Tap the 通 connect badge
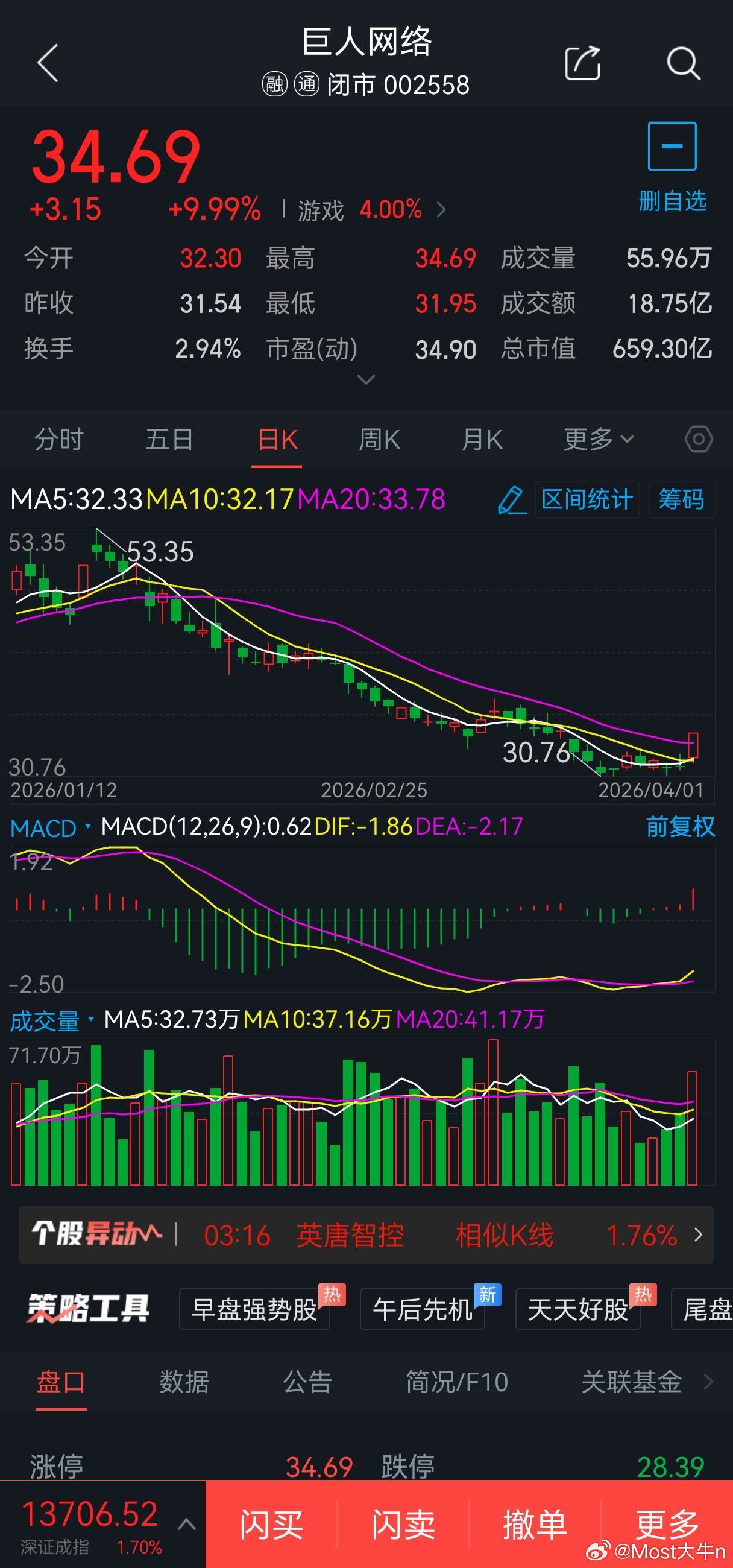This screenshot has height=1568, width=733. tap(307, 84)
